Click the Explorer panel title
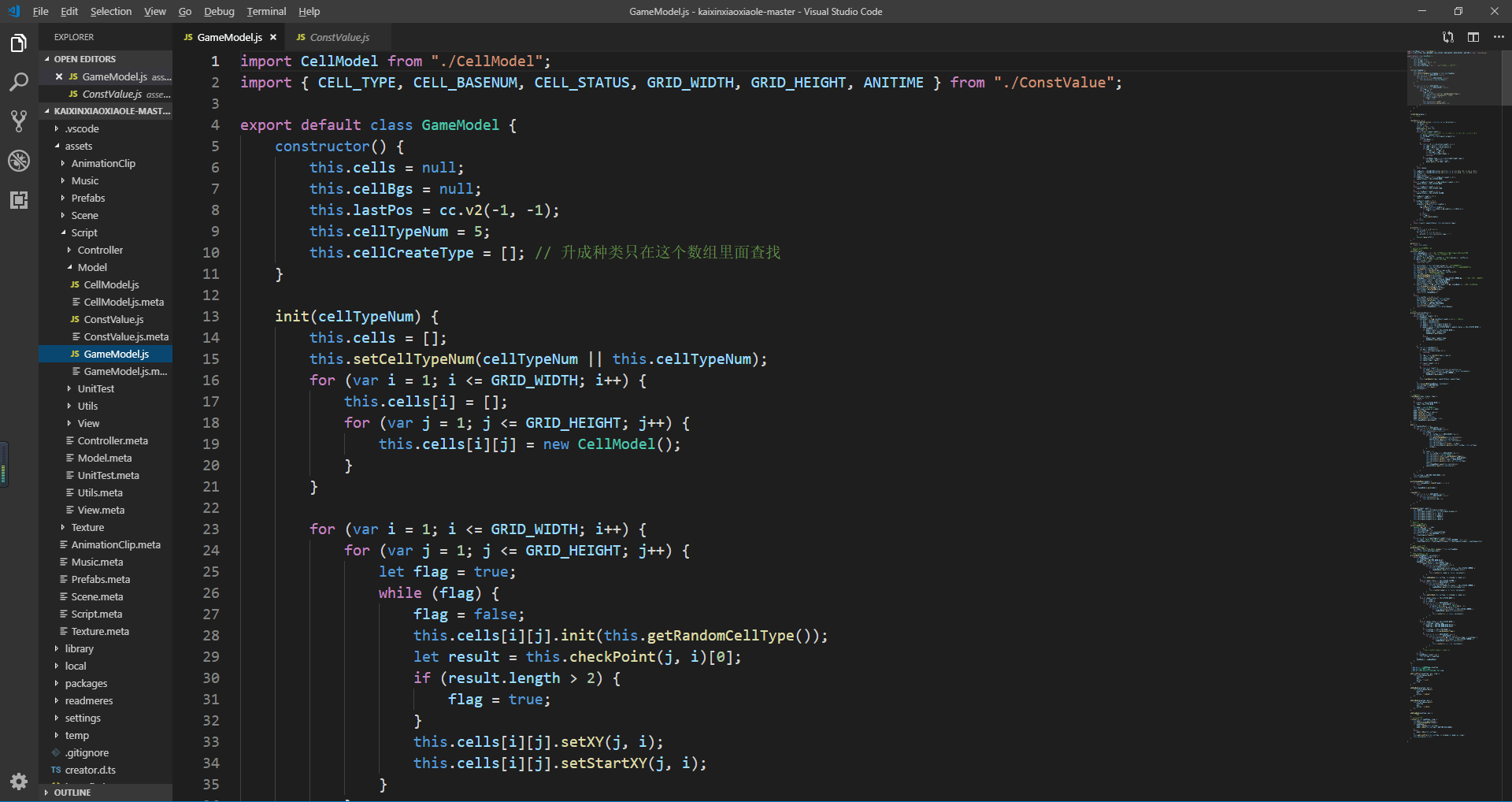This screenshot has width=1512, height=802. coord(74,37)
